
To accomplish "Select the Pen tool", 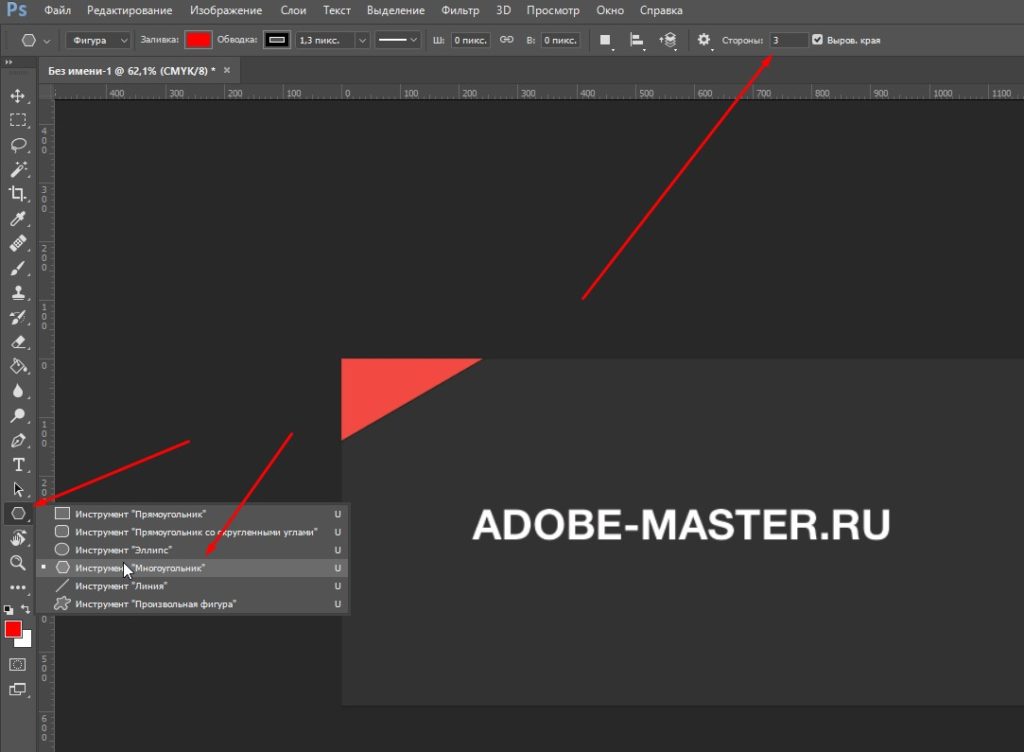I will coord(18,441).
